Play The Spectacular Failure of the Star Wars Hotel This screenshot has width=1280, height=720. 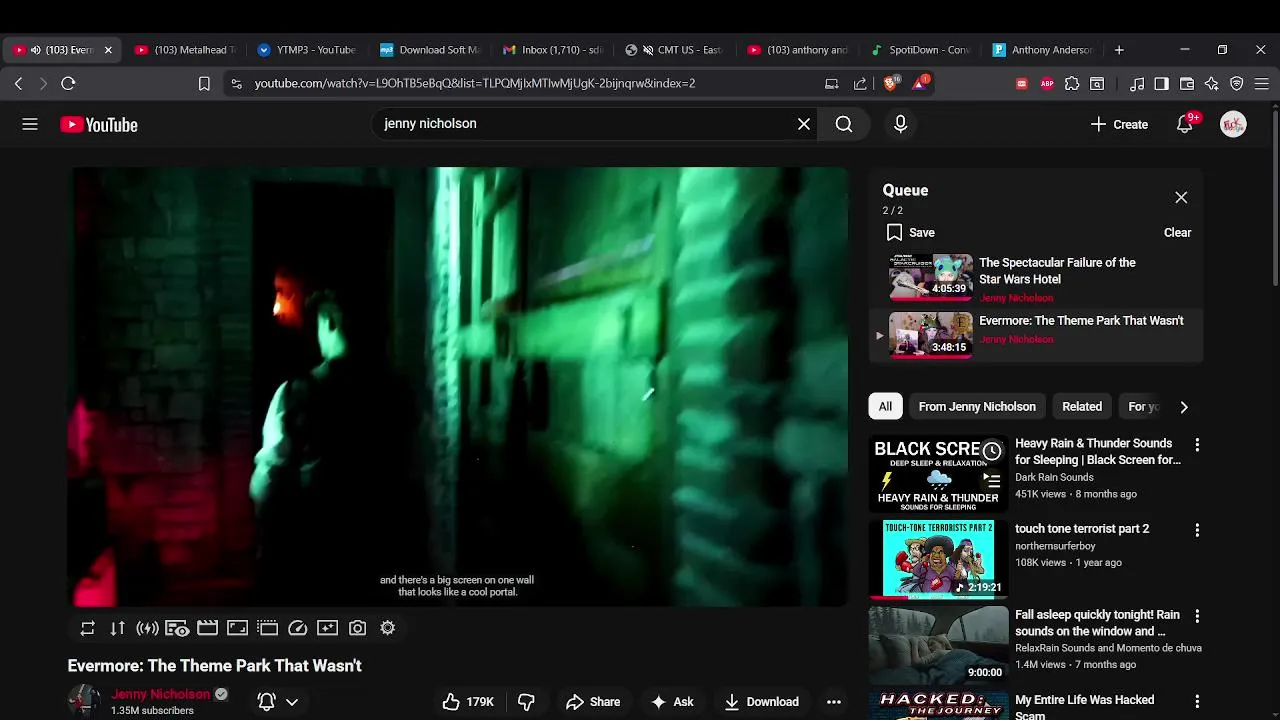point(1057,271)
